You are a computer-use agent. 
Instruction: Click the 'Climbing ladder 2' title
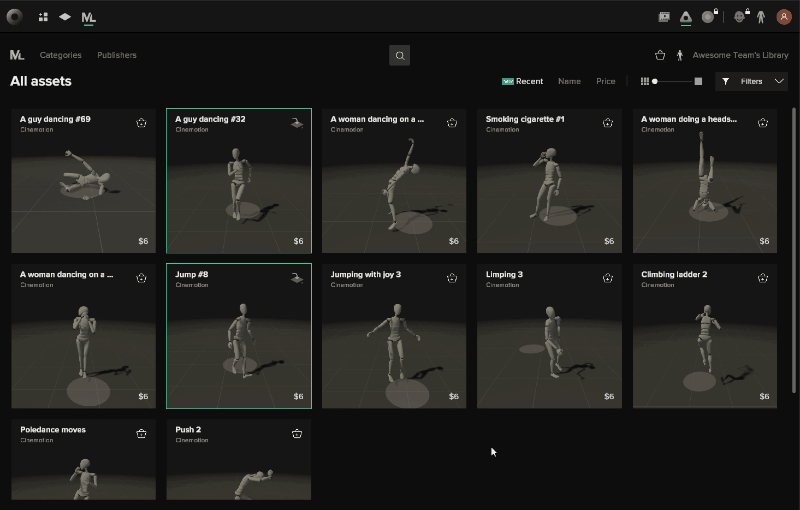tap(674, 274)
